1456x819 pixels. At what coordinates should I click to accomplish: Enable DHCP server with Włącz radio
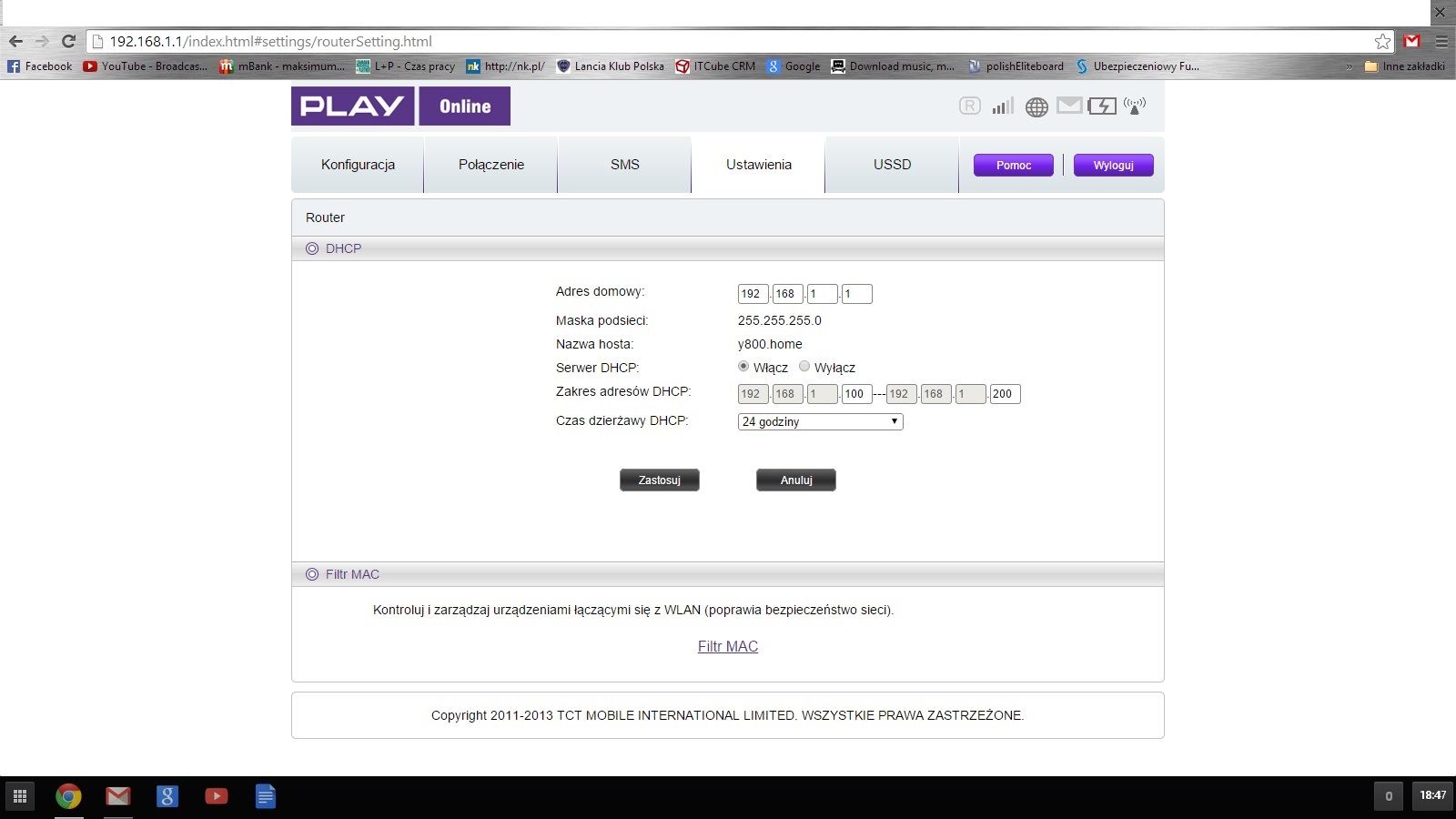tap(743, 366)
